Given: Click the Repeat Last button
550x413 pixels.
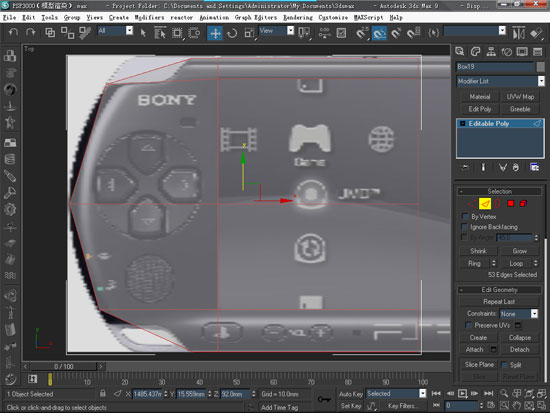Looking at the screenshot, I should coord(499,302).
